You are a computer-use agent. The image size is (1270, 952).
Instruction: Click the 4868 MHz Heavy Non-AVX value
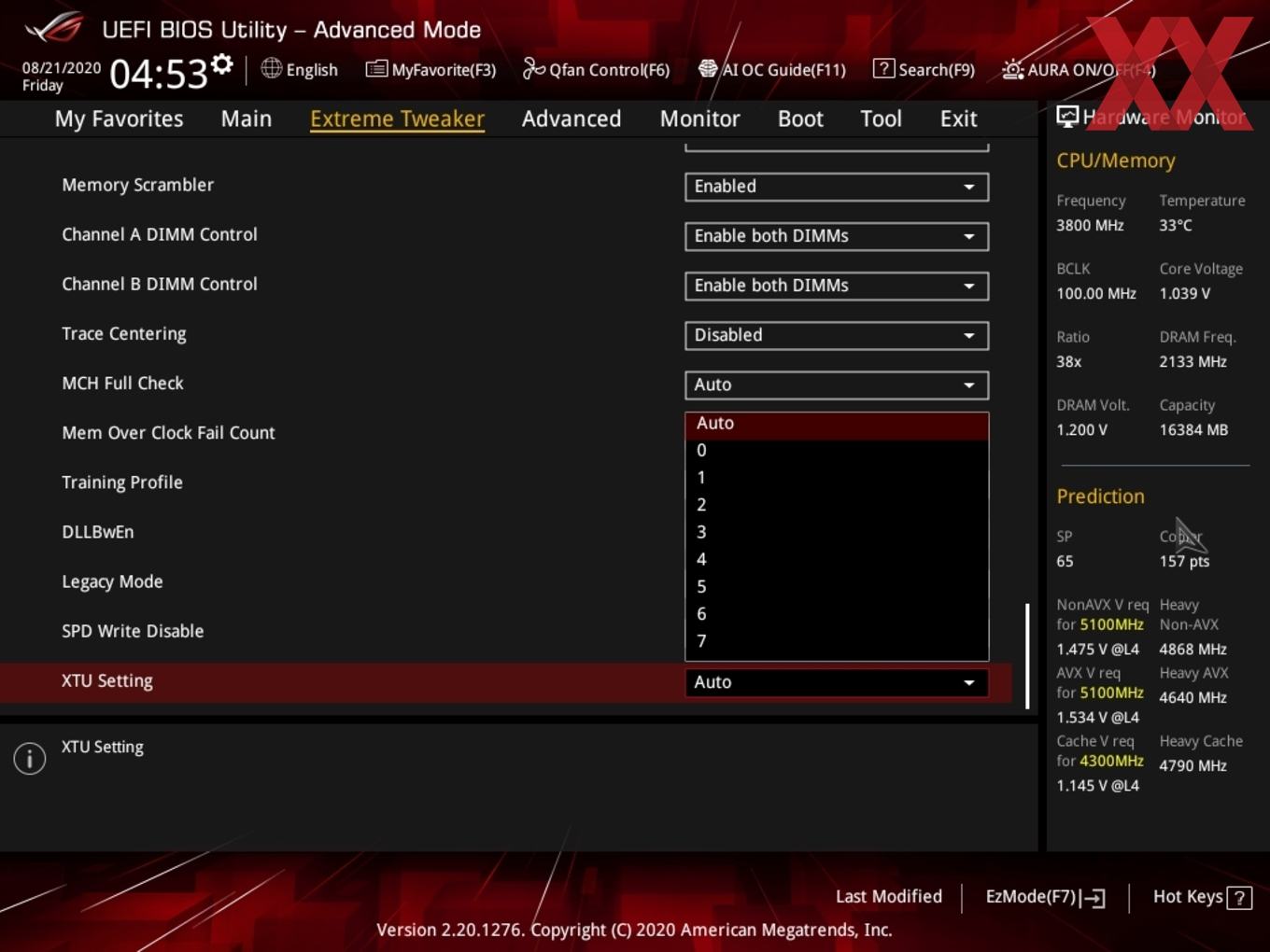tap(1192, 649)
